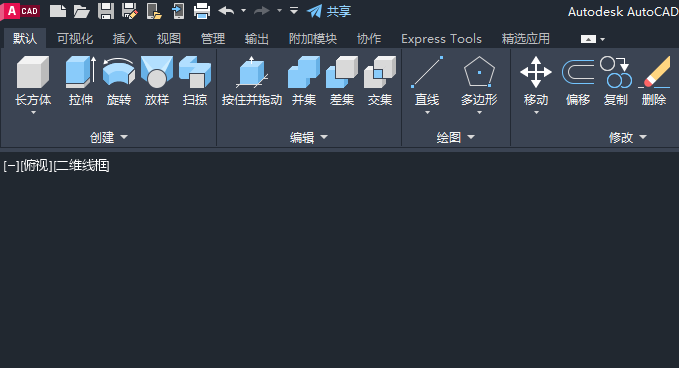The width and height of the screenshot is (679, 368).
Task: Expand the 多边形 dropdown arrow
Action: (479, 113)
